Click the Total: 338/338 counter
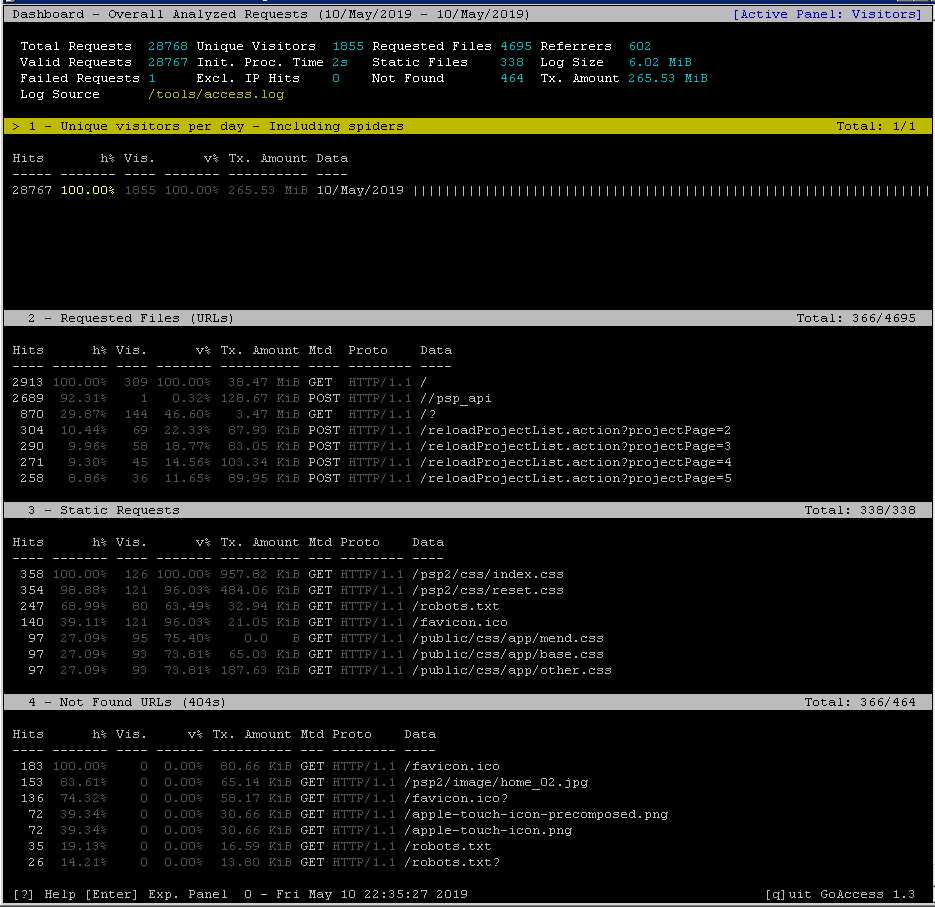The height and width of the screenshot is (907, 935). click(860, 510)
